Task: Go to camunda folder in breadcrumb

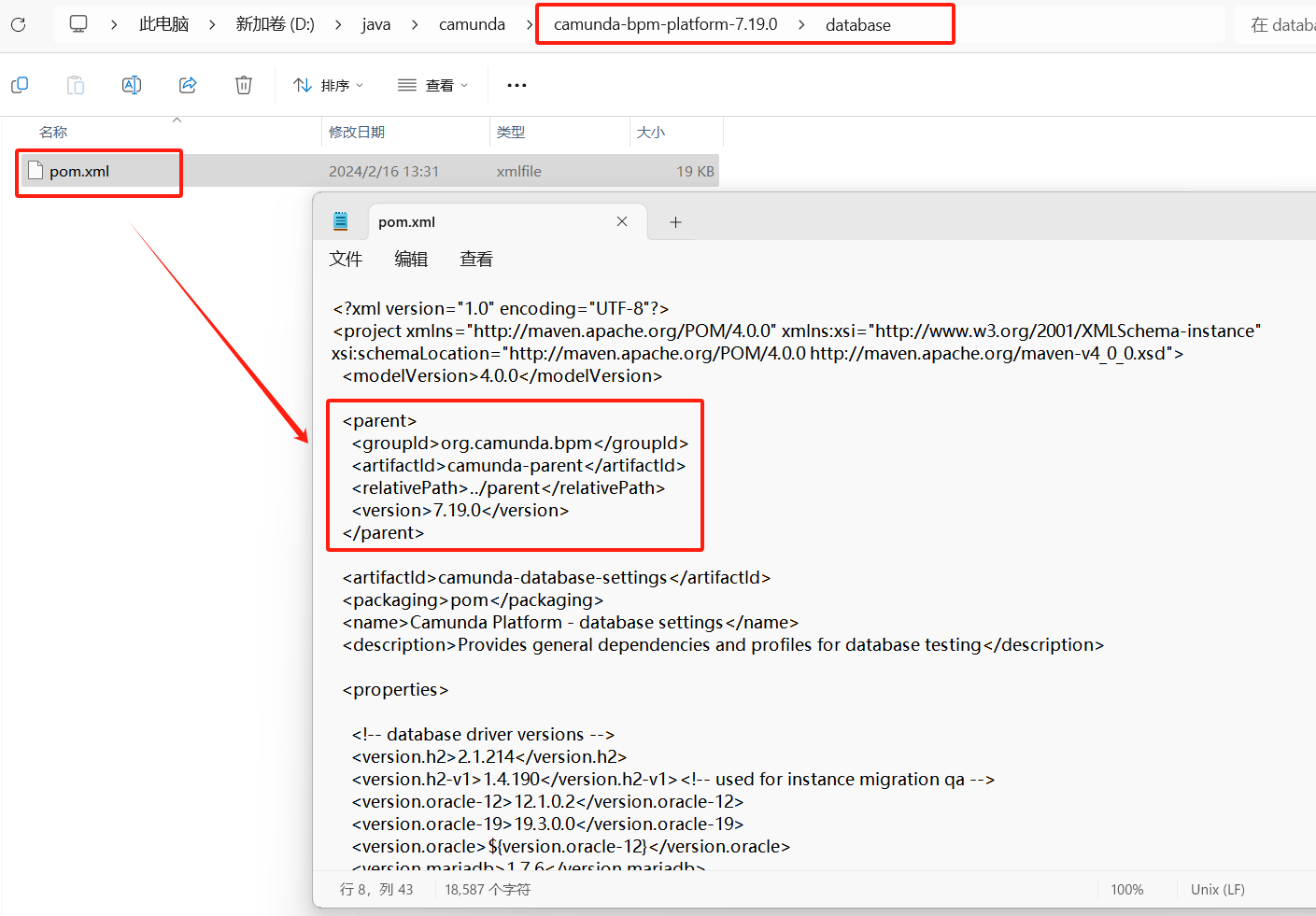Action: click(x=472, y=24)
